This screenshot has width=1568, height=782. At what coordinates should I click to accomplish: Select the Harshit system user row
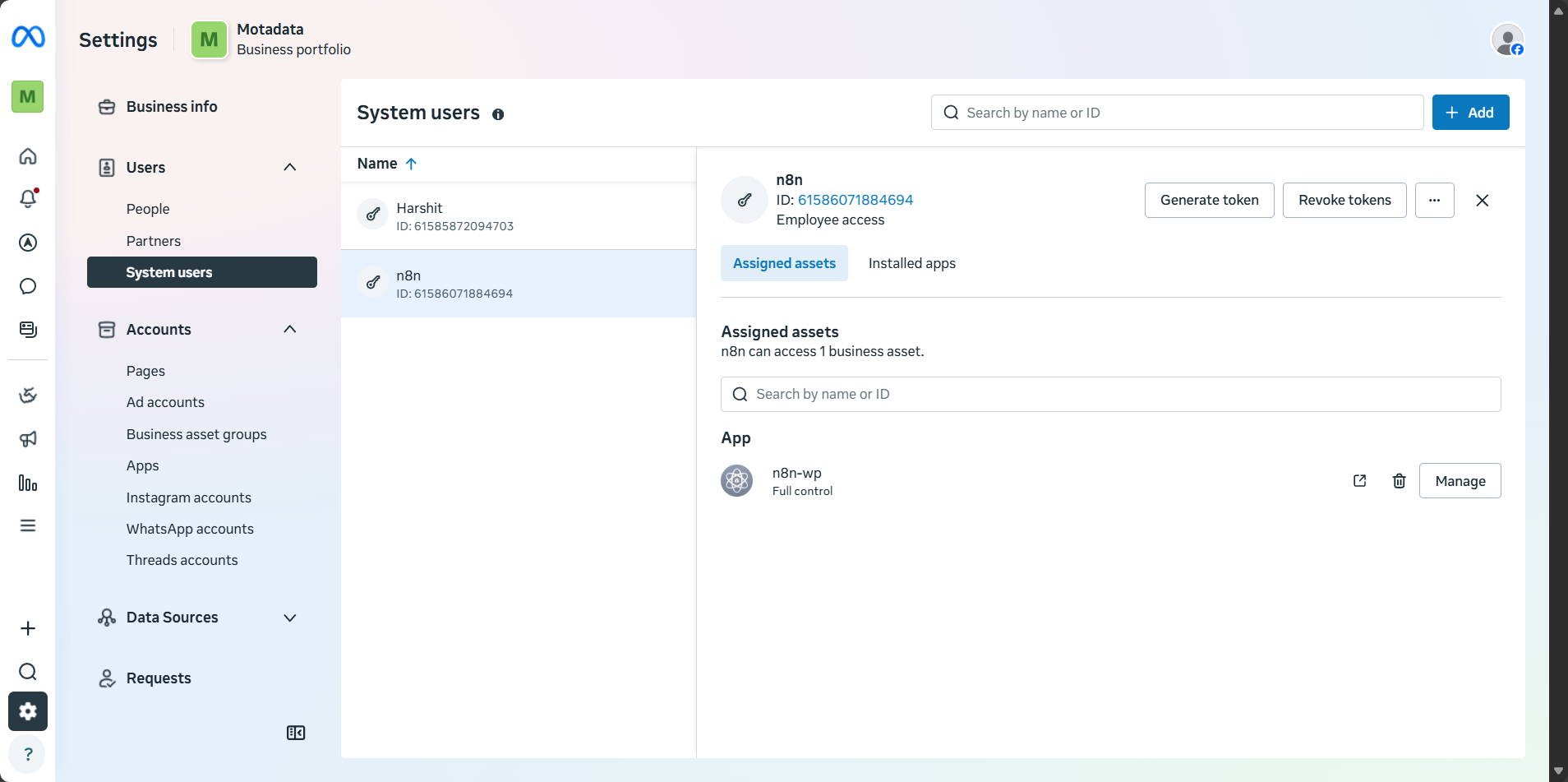(519, 216)
